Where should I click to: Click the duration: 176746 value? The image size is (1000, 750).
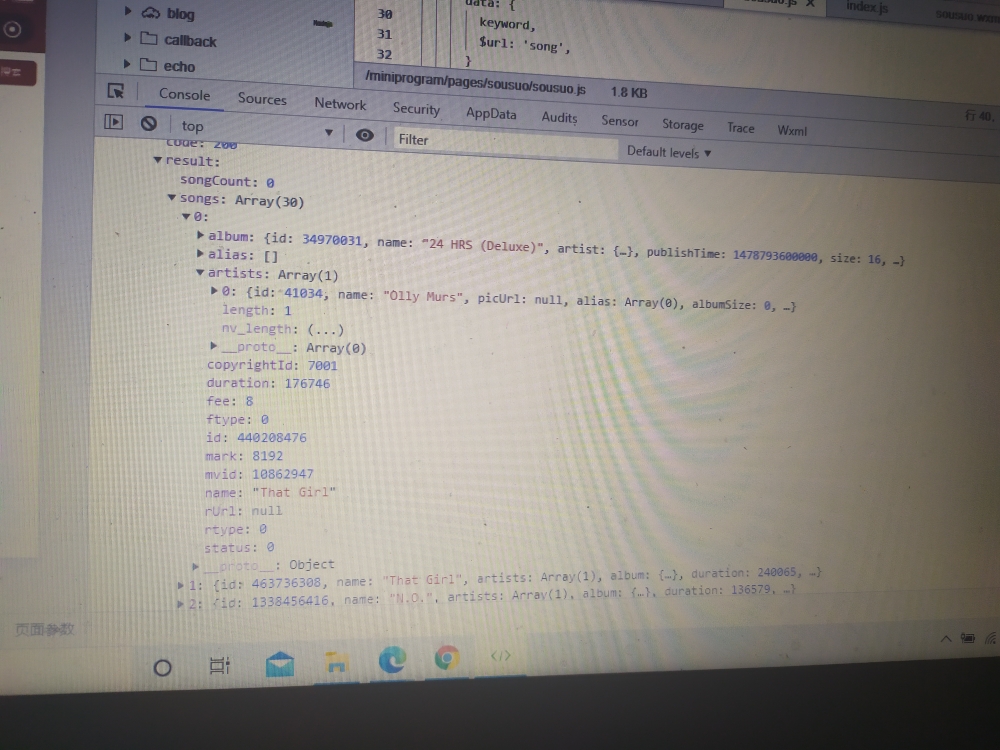[307, 383]
